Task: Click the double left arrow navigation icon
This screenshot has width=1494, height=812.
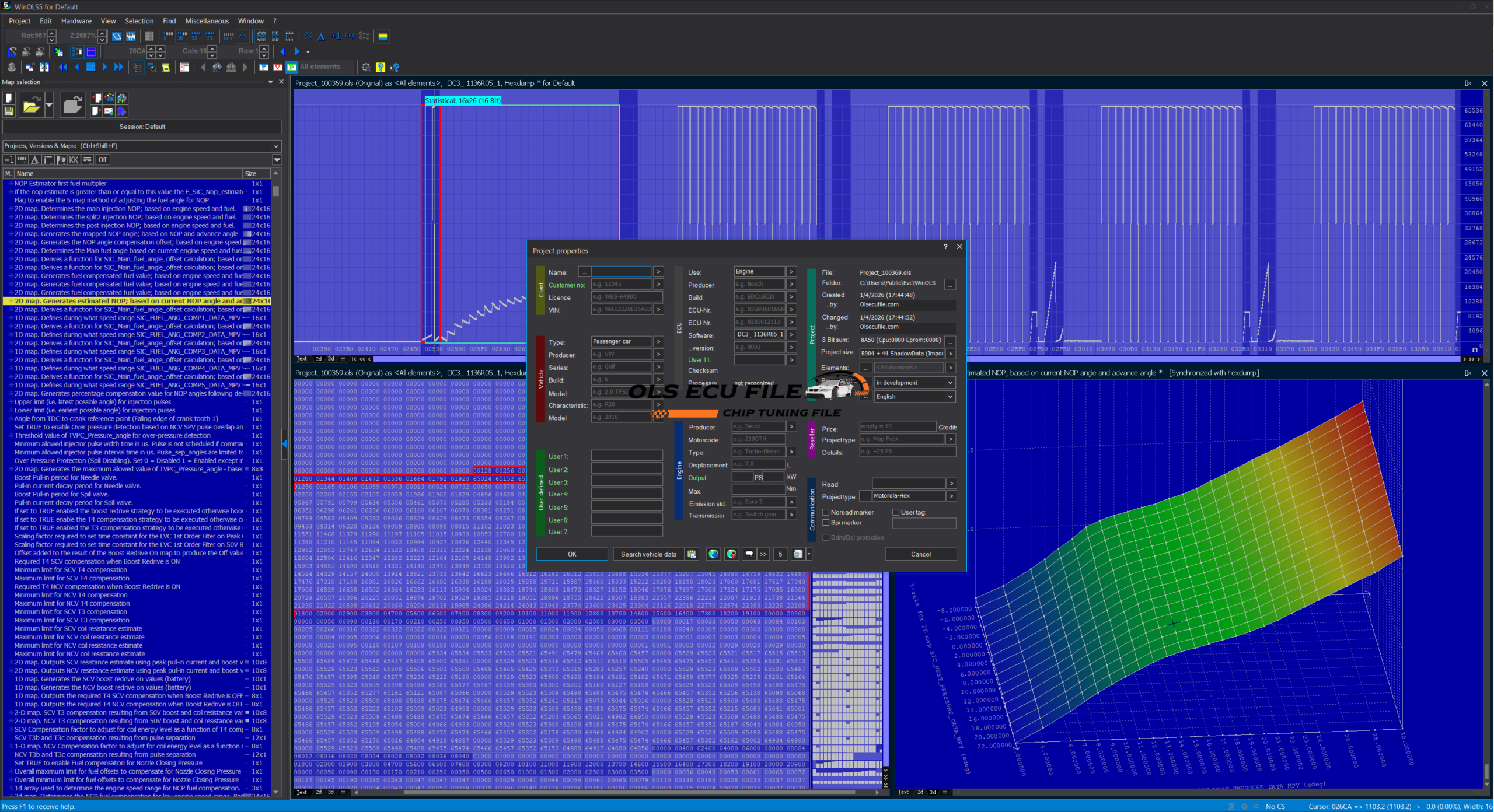Action: point(63,67)
